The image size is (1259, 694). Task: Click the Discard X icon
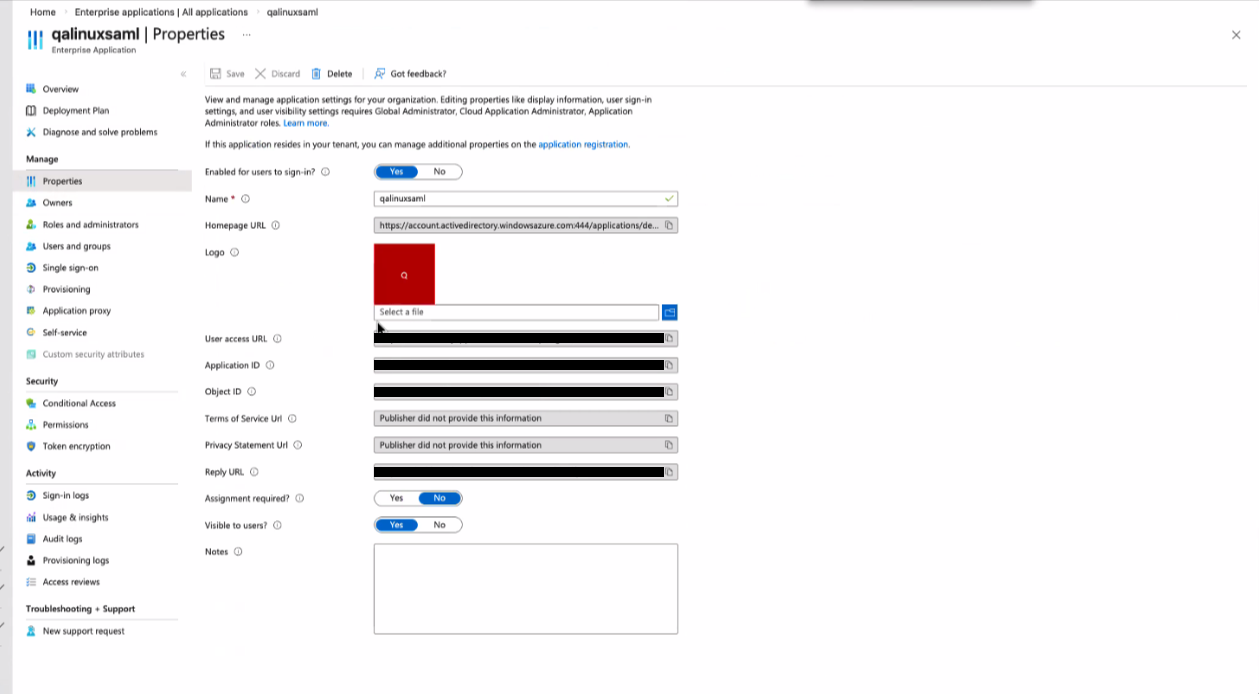click(261, 74)
